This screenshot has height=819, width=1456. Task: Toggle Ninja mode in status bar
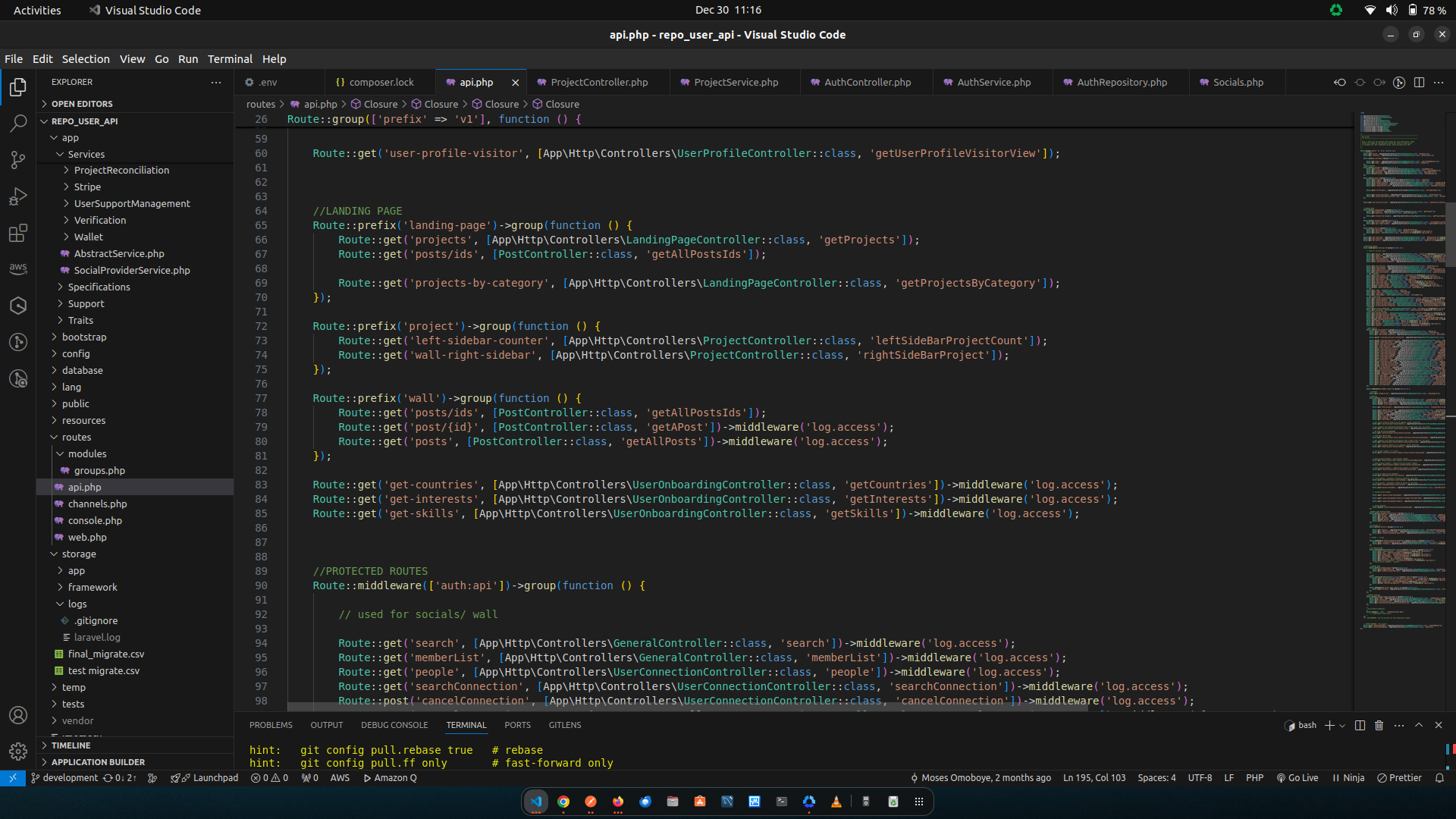click(x=1348, y=778)
